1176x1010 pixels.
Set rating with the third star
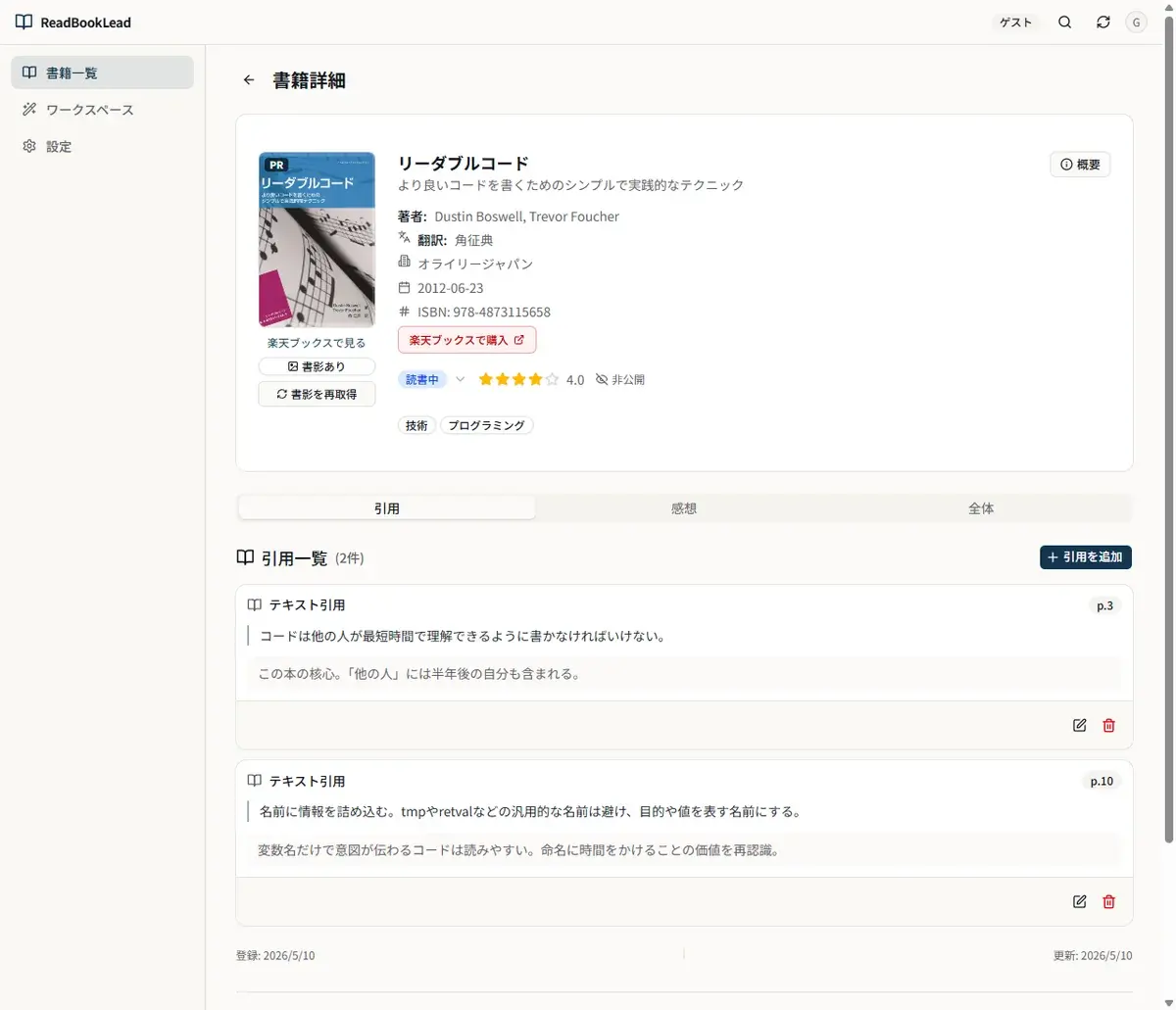[518, 379]
